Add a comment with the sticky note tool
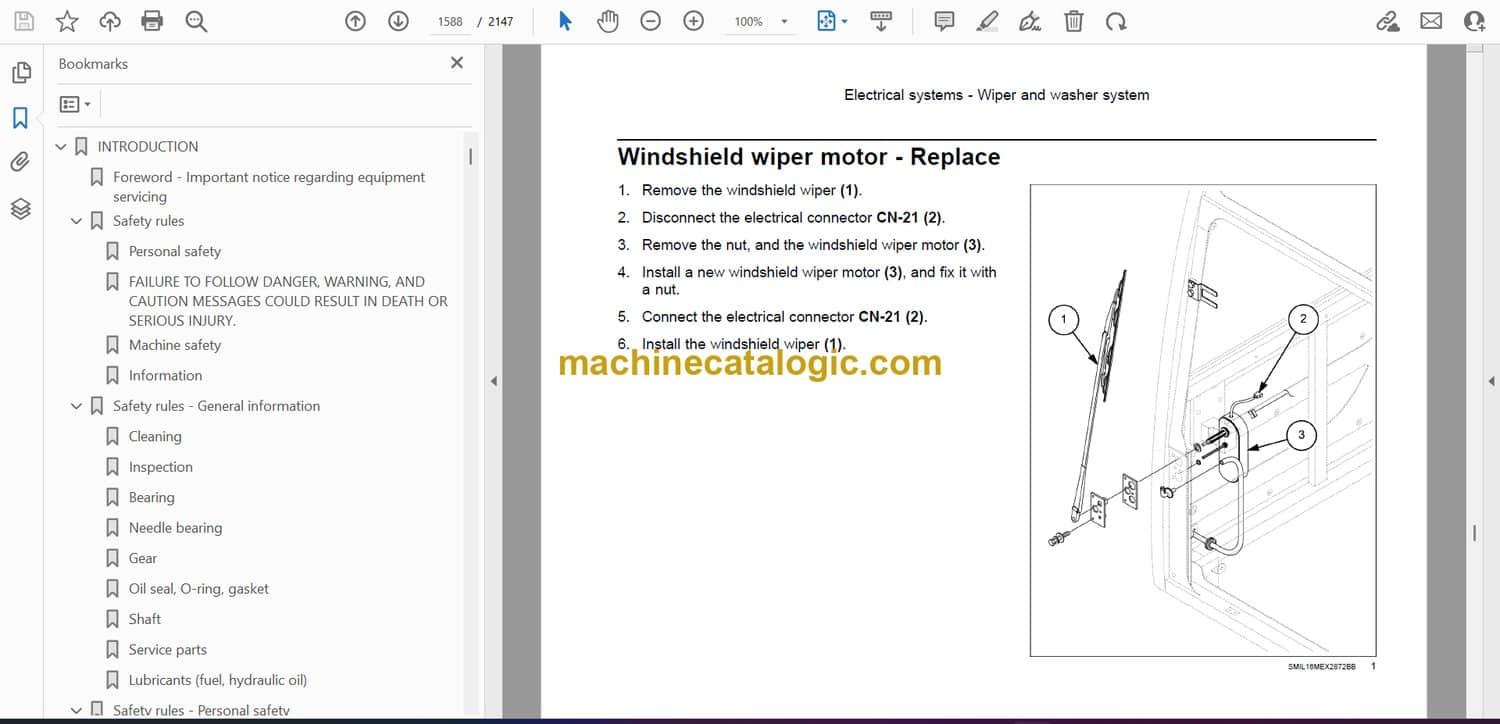 coord(944,21)
